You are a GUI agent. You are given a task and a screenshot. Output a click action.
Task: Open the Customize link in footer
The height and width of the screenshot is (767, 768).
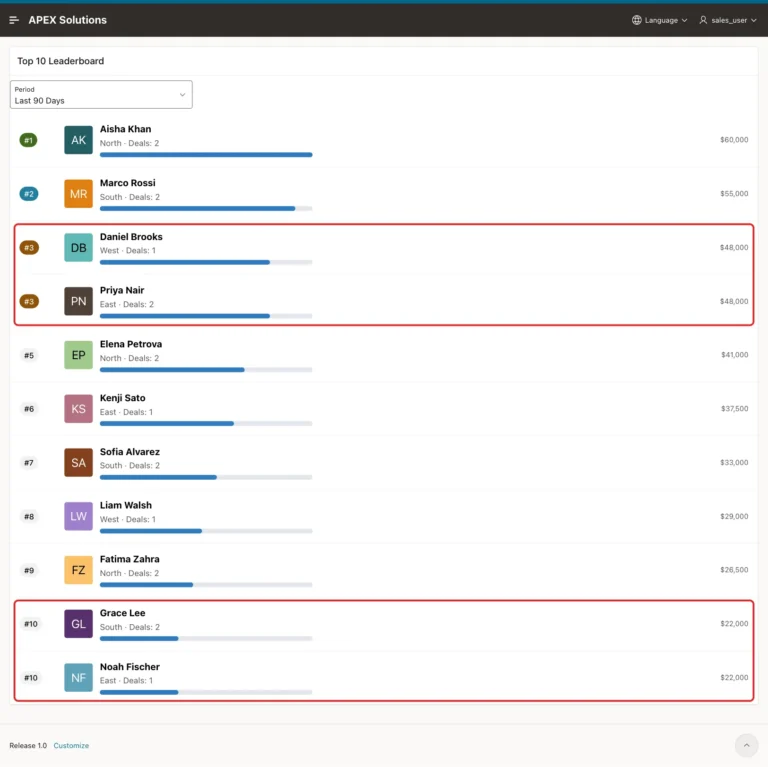point(71,745)
